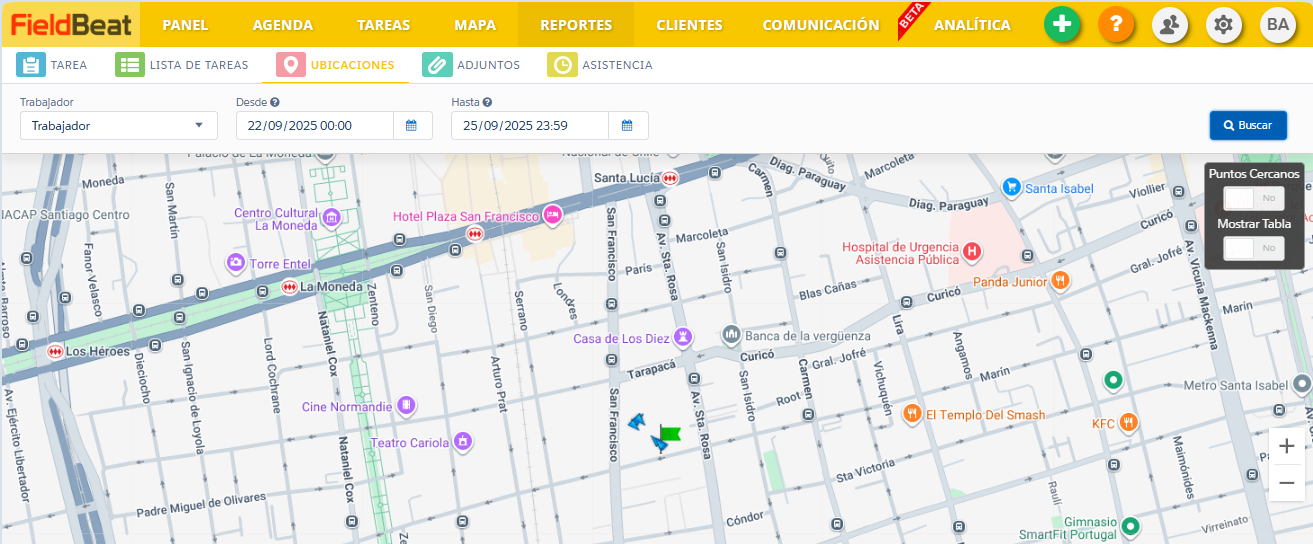This screenshot has height=544, width=1313.
Task: Open the orange help question mark
Action: (1116, 24)
